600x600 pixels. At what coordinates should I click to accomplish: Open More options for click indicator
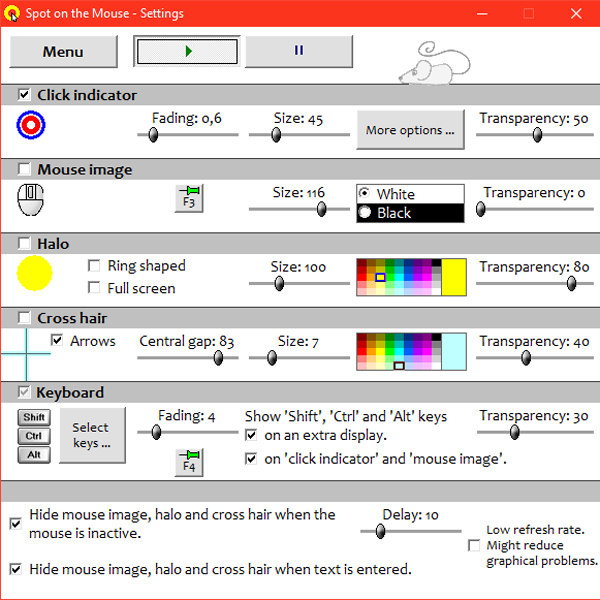410,130
